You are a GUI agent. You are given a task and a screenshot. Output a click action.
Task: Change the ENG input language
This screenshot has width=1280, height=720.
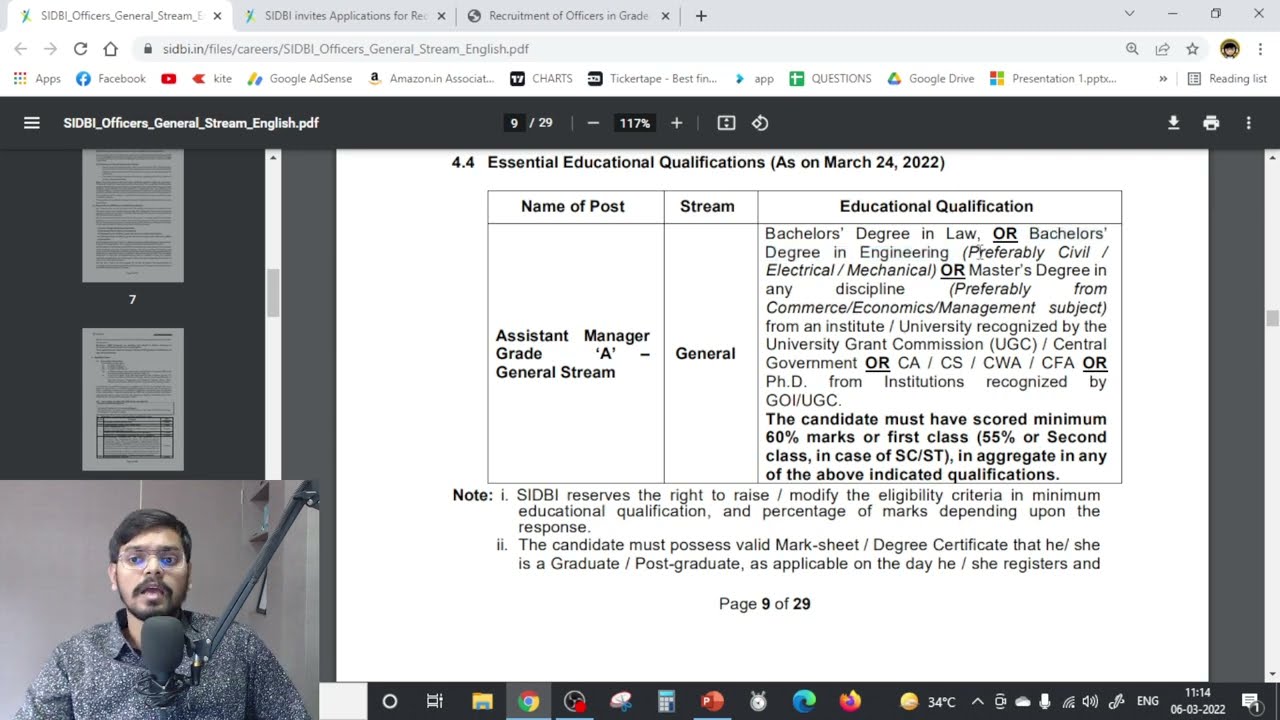(x=1148, y=701)
